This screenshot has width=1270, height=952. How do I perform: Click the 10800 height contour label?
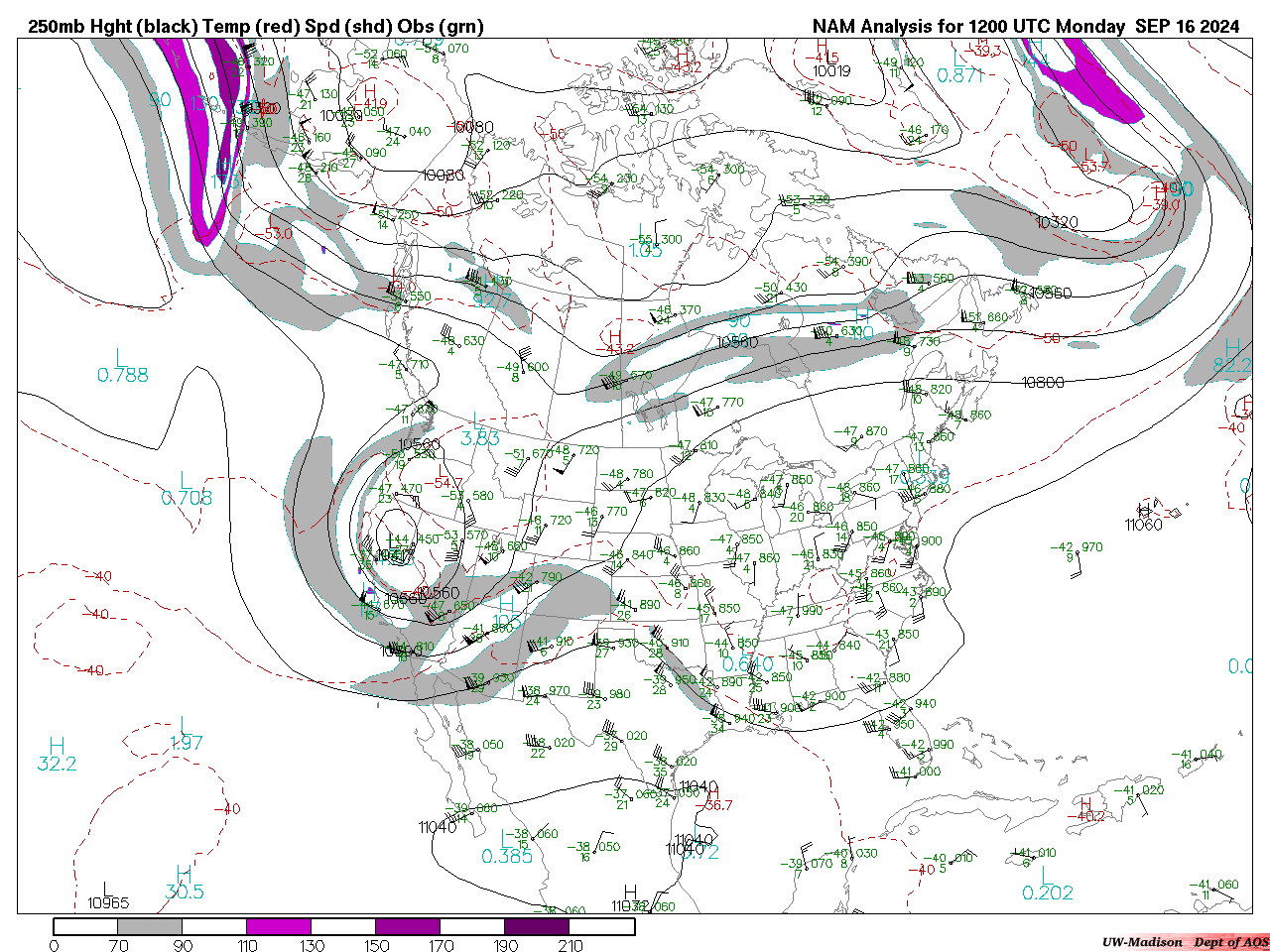(1043, 382)
